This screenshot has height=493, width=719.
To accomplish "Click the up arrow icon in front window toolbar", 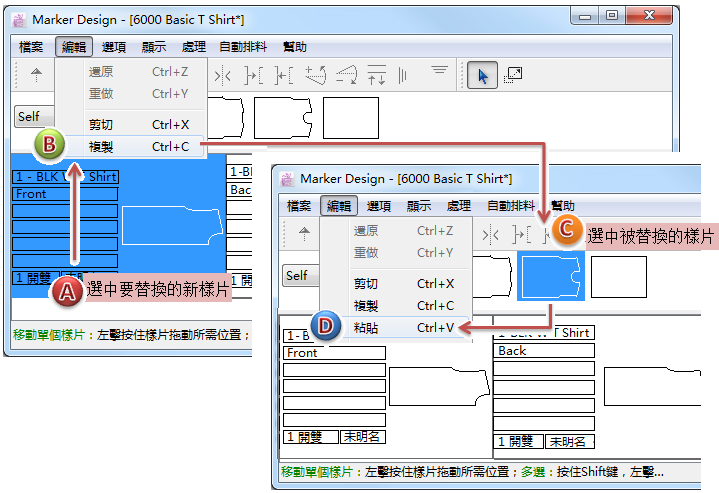I will pyautogui.click(x=305, y=235).
